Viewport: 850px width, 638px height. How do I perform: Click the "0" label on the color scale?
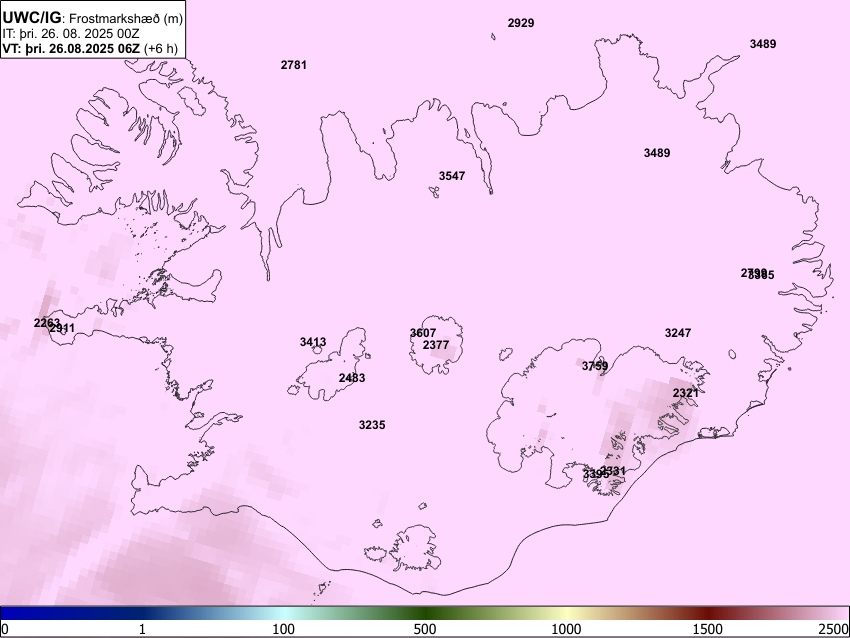(x=5, y=629)
